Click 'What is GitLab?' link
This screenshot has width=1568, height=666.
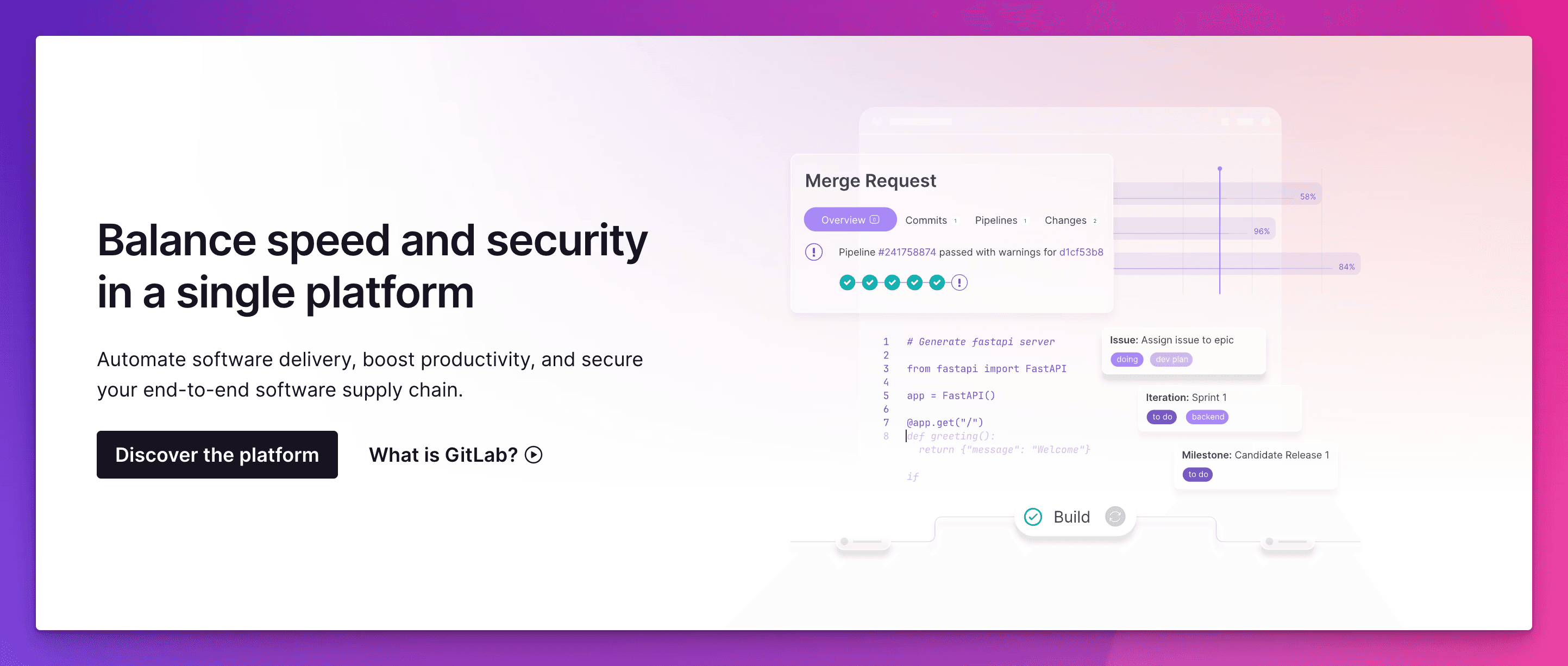455,454
